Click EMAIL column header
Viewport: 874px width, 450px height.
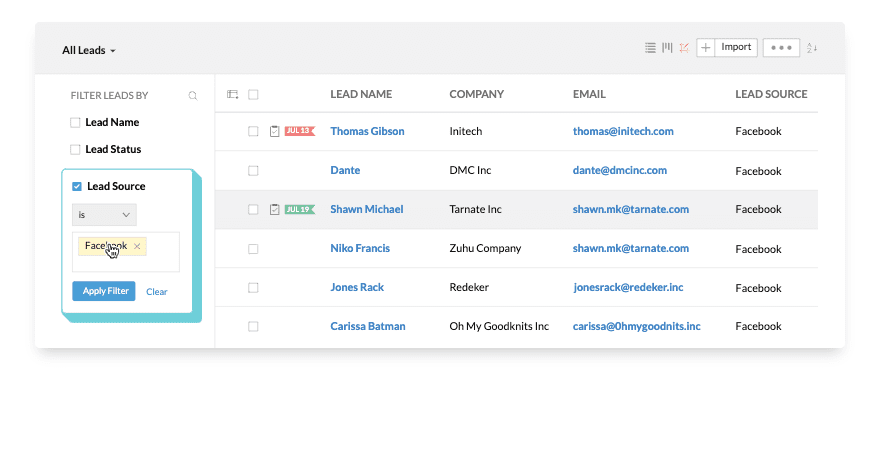click(x=589, y=94)
